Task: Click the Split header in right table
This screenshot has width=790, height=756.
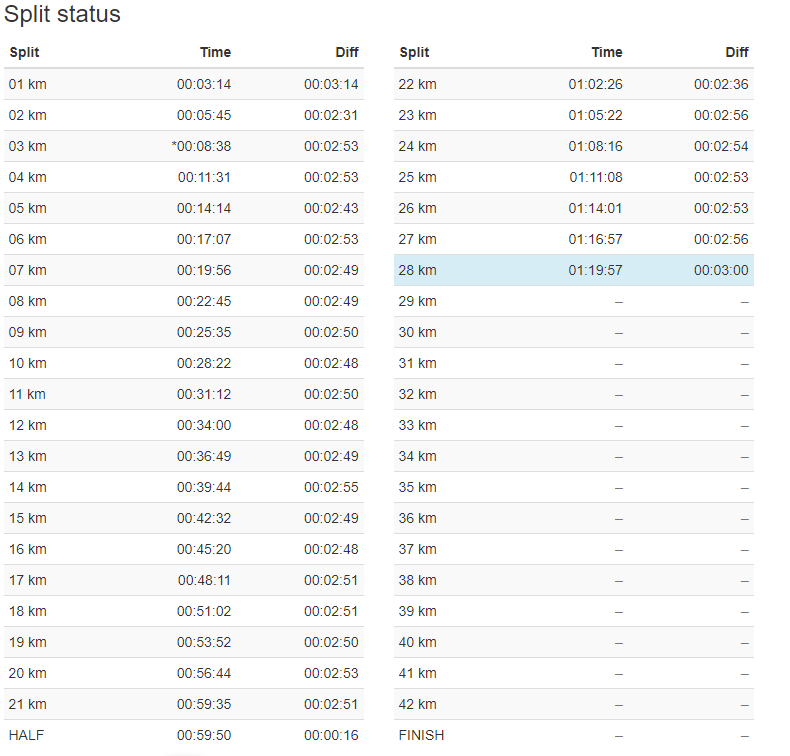Action: pyautogui.click(x=414, y=52)
